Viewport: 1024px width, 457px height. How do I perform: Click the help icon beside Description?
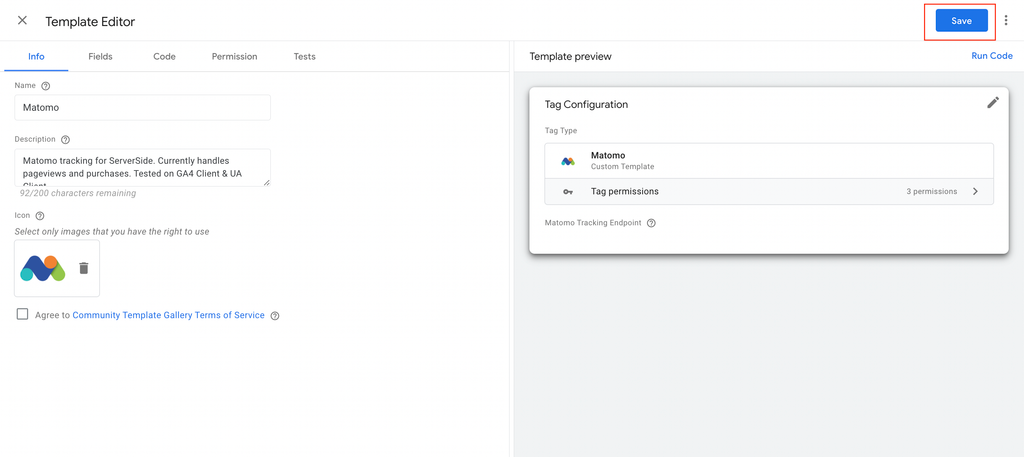65,139
